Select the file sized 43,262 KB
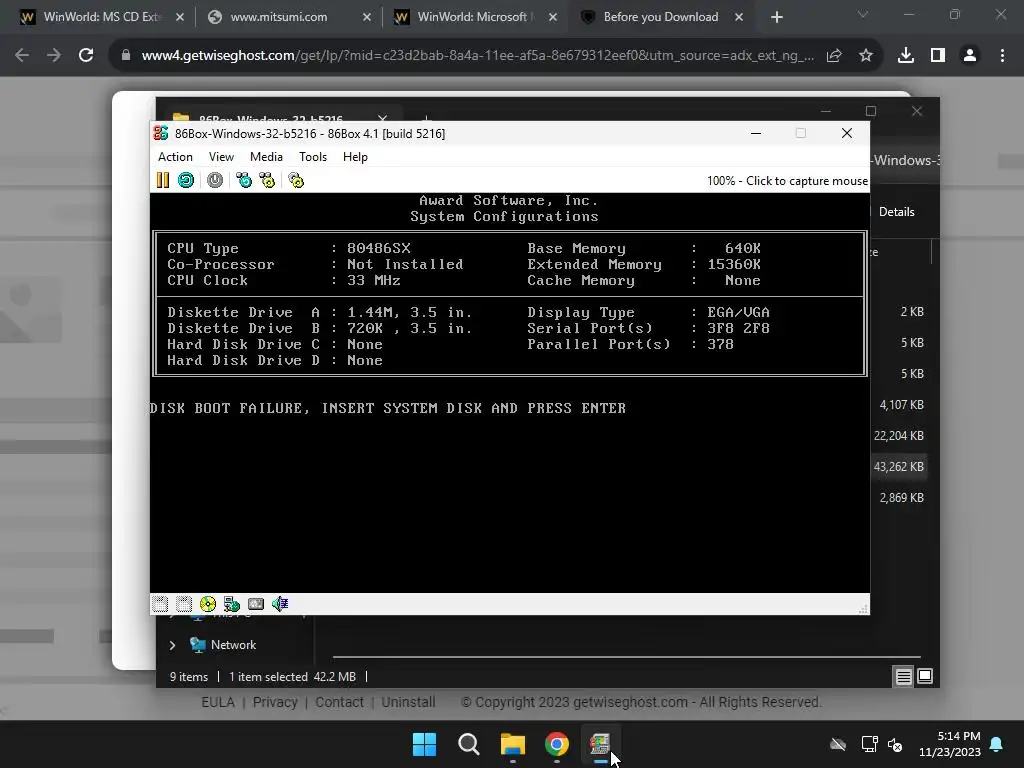This screenshot has height=768, width=1024. 899,467
